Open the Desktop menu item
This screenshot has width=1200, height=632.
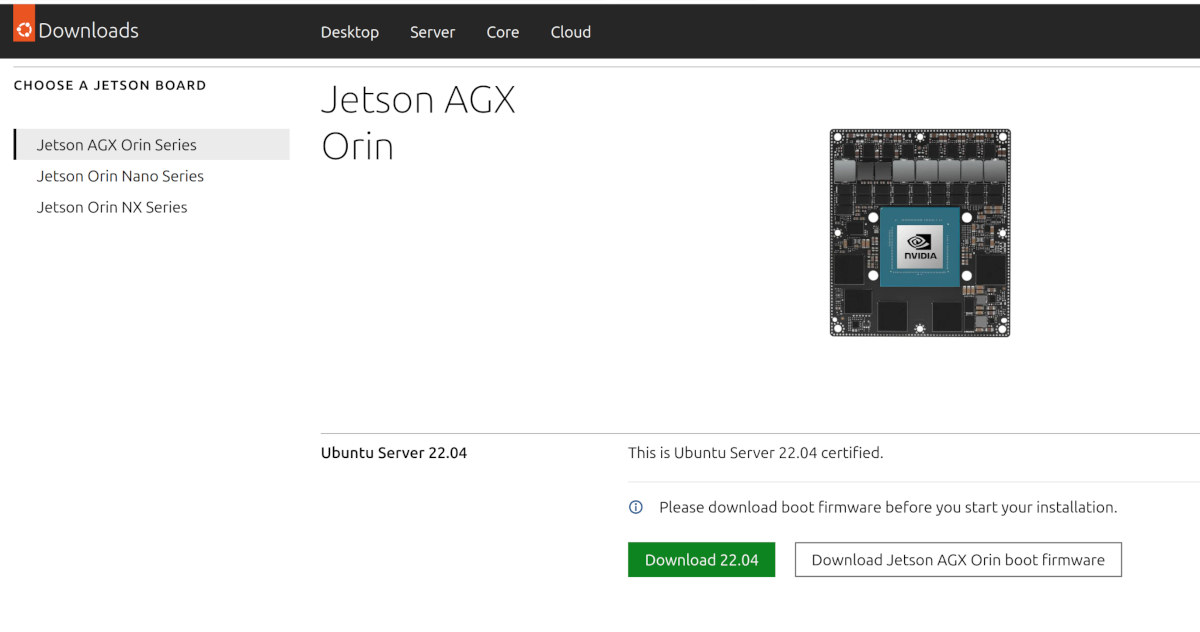[x=350, y=32]
